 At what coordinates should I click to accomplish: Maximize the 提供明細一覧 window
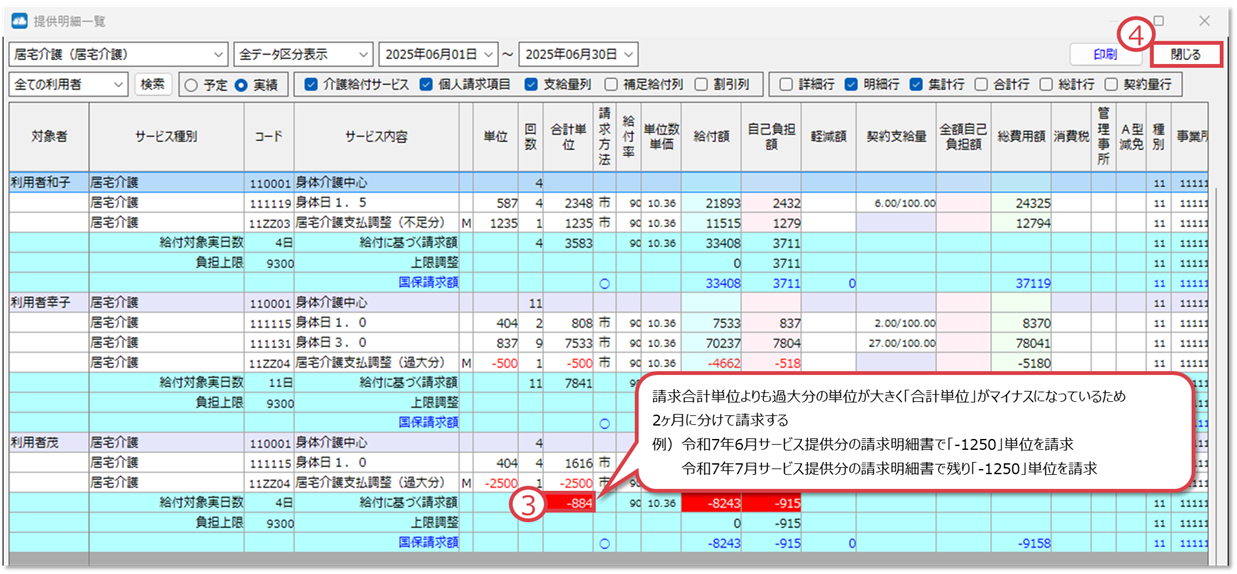1158,21
